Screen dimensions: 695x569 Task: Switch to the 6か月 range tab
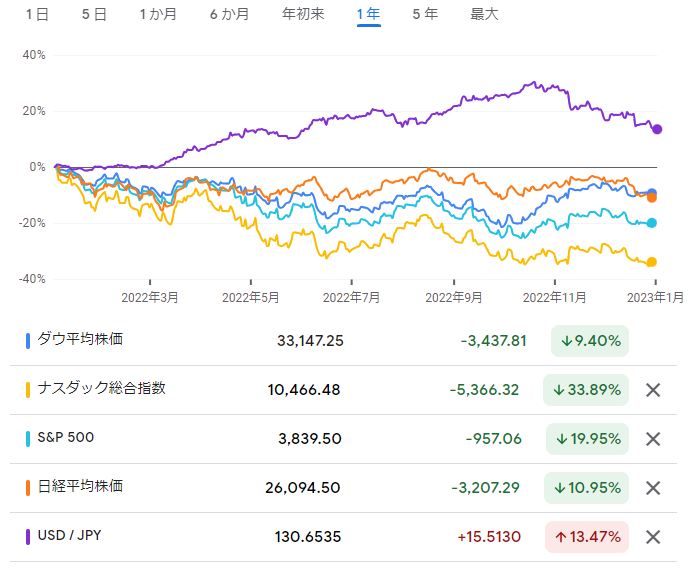[230, 14]
